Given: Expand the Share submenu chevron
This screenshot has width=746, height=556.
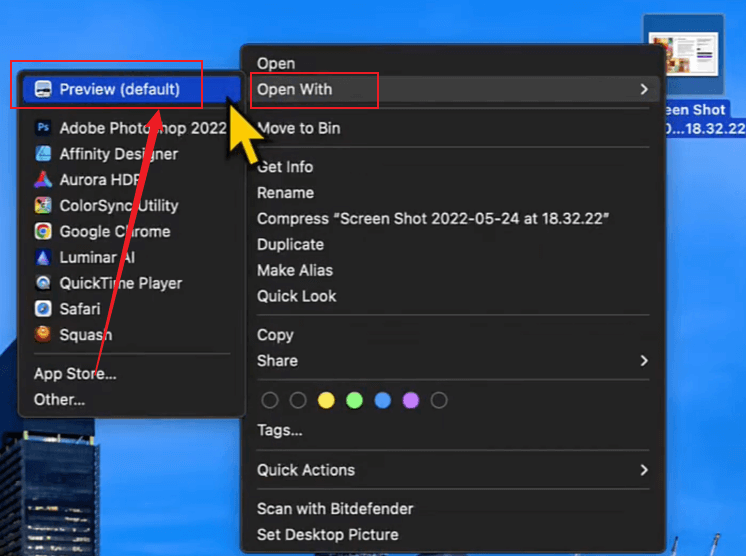Looking at the screenshot, I should pyautogui.click(x=644, y=361).
